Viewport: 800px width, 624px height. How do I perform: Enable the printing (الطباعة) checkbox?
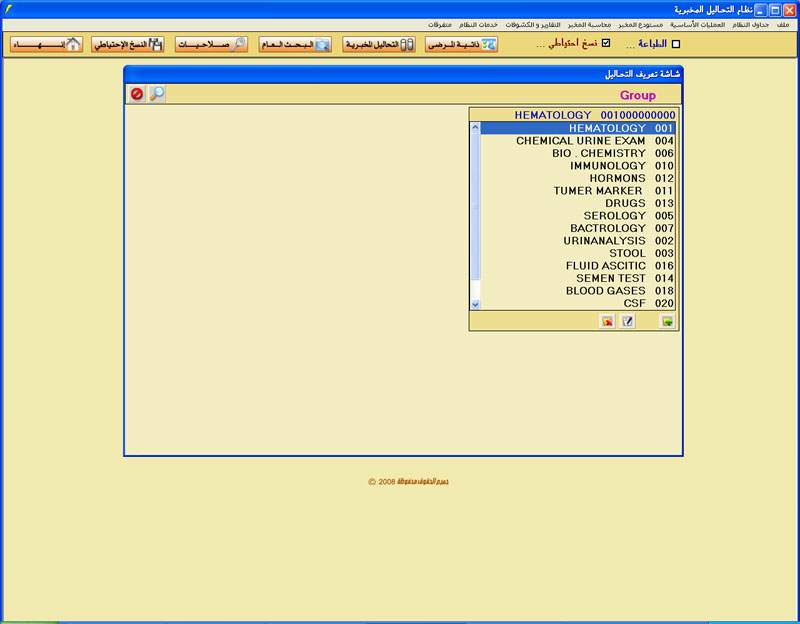[675, 44]
